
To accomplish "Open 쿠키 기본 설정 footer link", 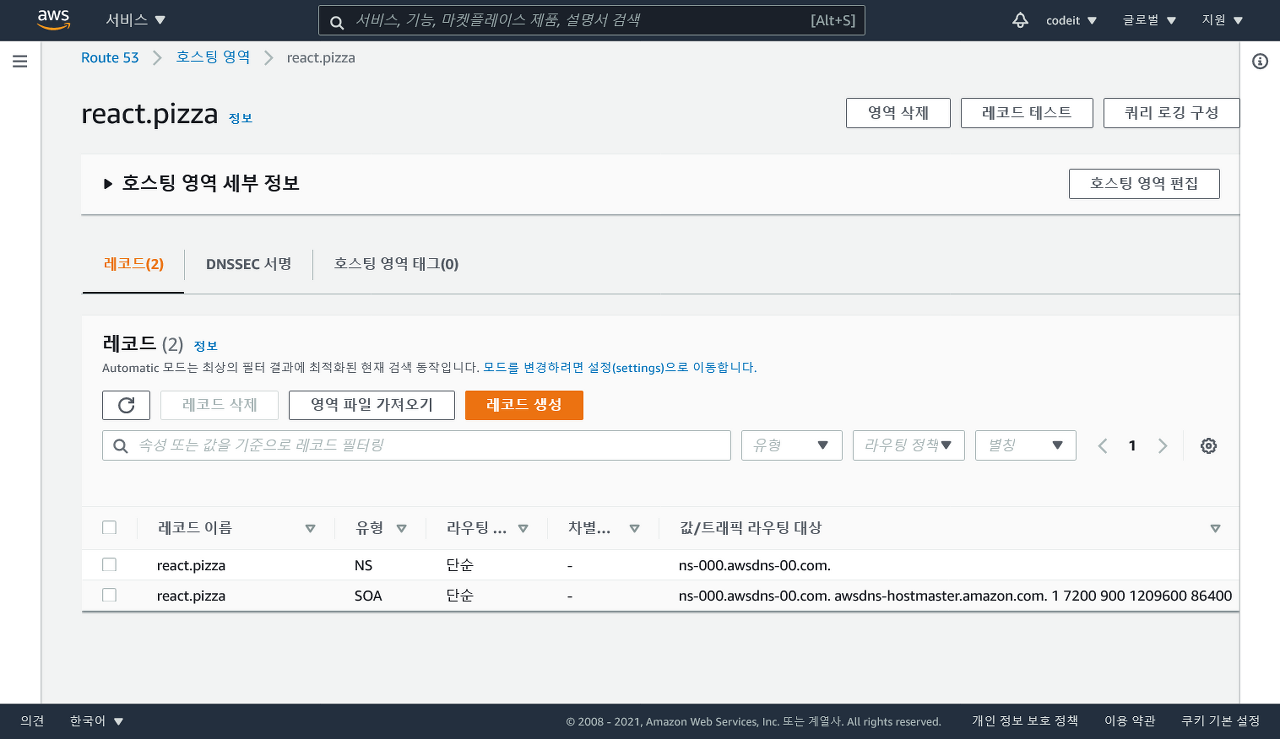I will tap(1220, 721).
